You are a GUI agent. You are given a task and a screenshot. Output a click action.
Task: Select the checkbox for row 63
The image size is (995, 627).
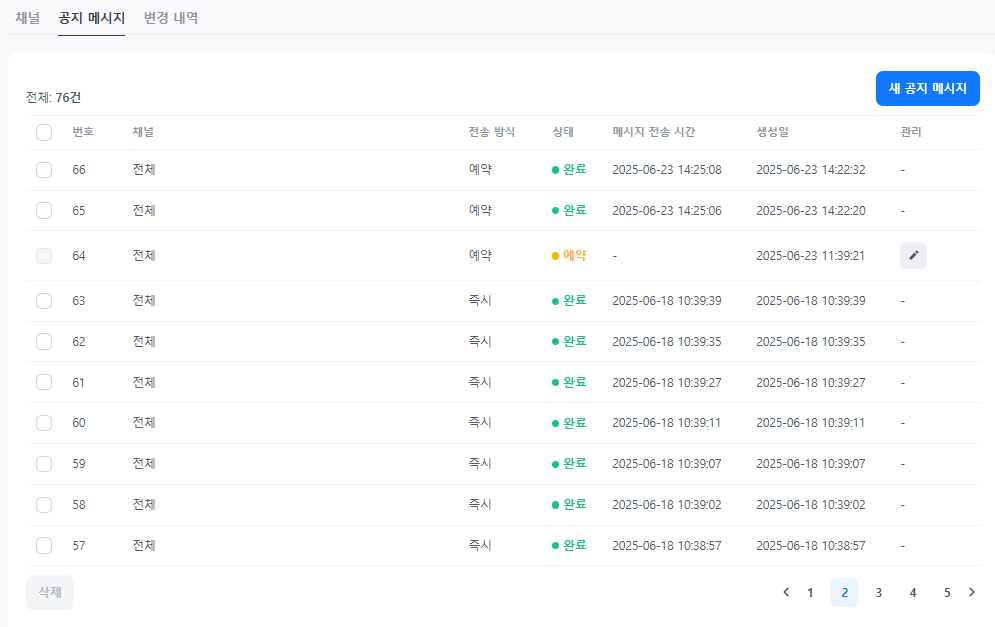44,301
